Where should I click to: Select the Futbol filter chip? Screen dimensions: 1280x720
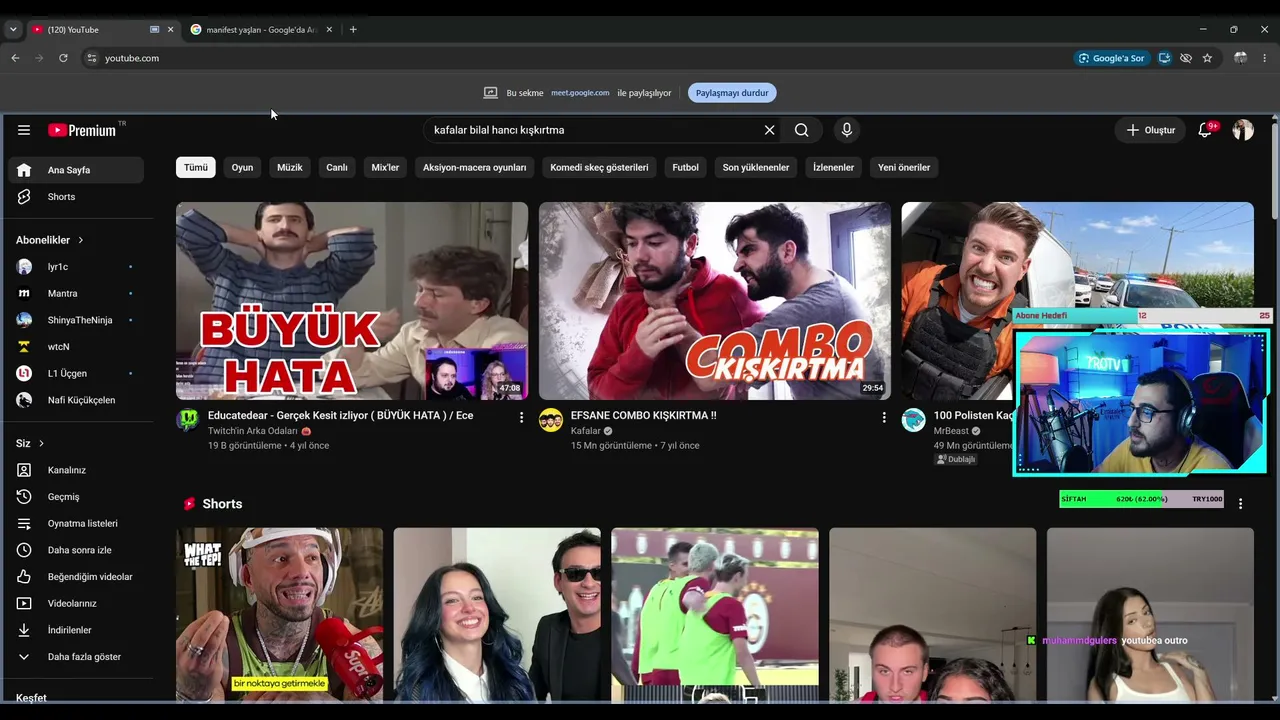click(x=686, y=167)
